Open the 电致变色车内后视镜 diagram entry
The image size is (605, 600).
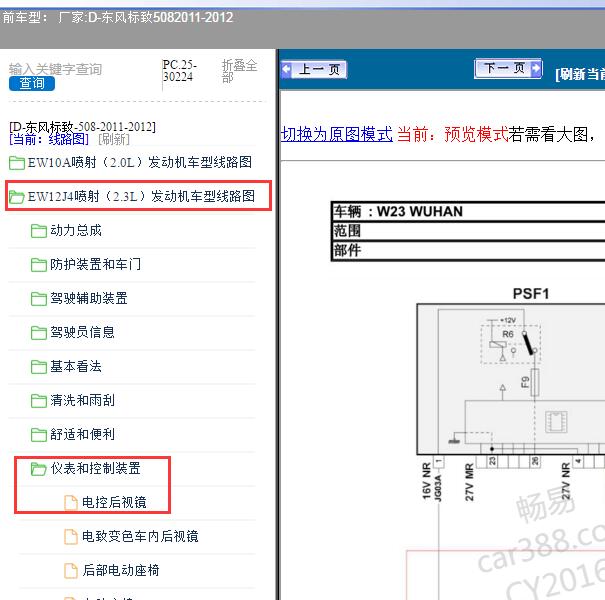point(140,536)
